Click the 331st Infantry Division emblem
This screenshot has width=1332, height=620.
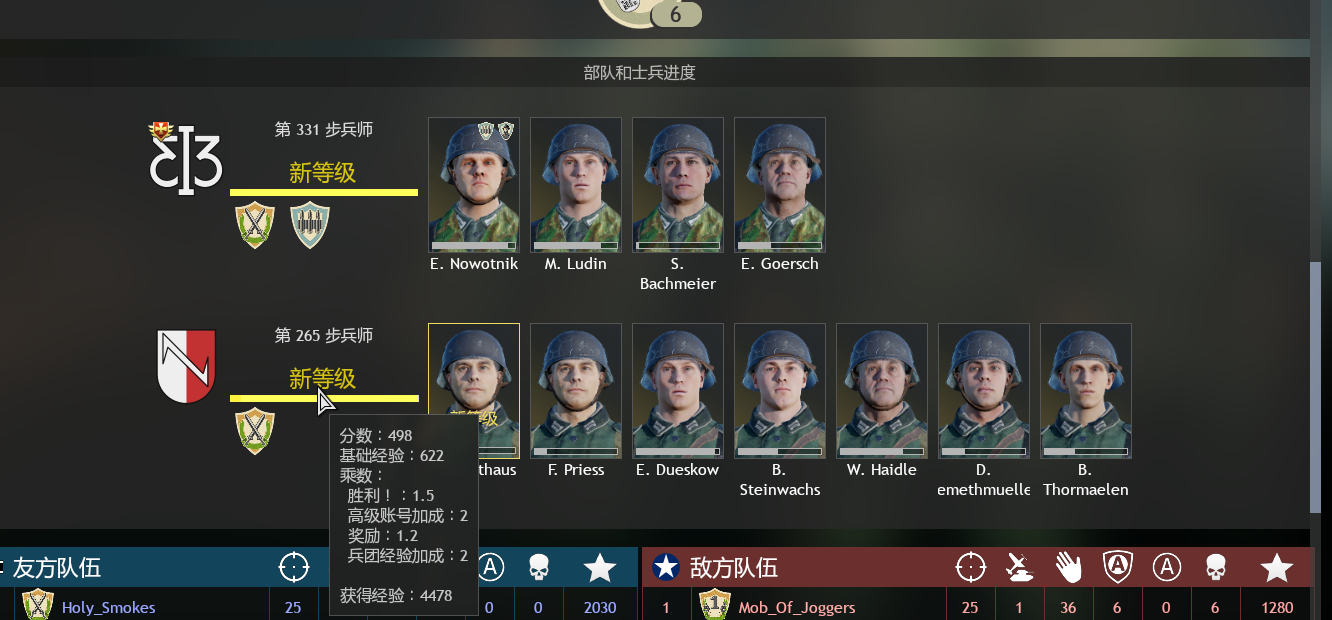185,158
